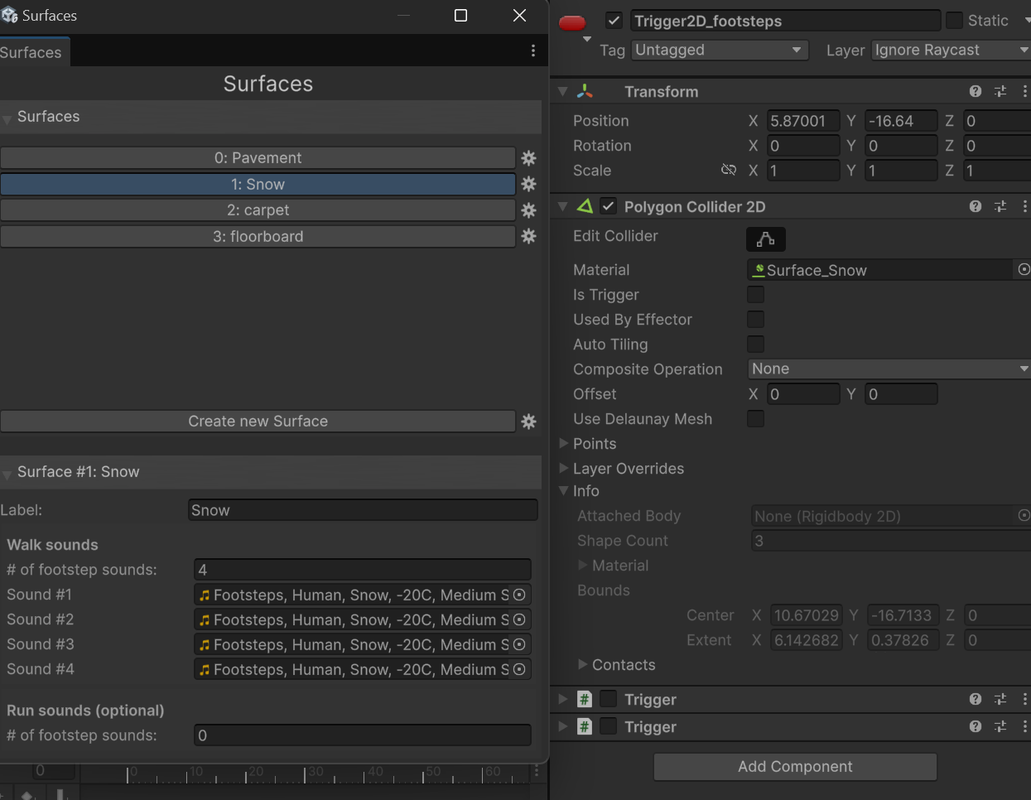1031x800 pixels.
Task: Click the gear icon next to Pavement surface
Action: (x=528, y=158)
